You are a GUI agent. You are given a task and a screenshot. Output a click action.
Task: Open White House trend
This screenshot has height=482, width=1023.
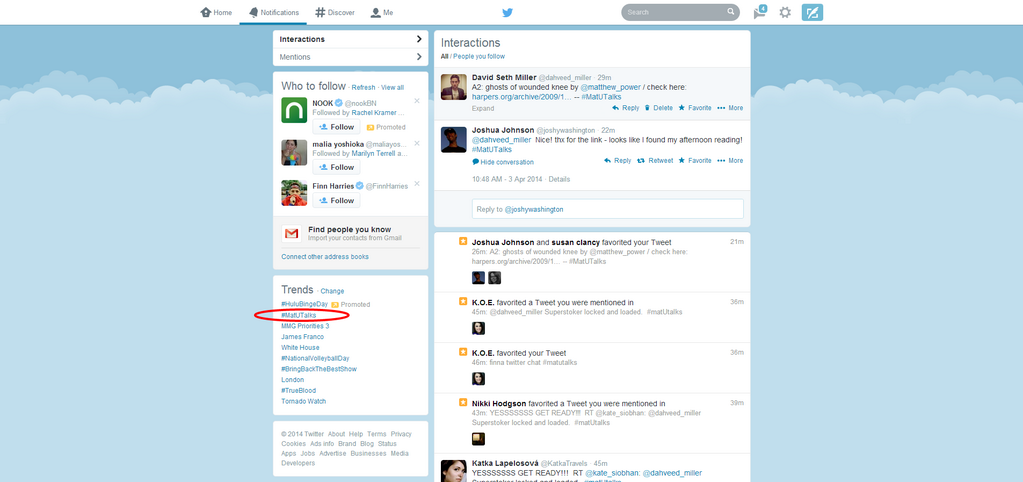tap(300, 348)
